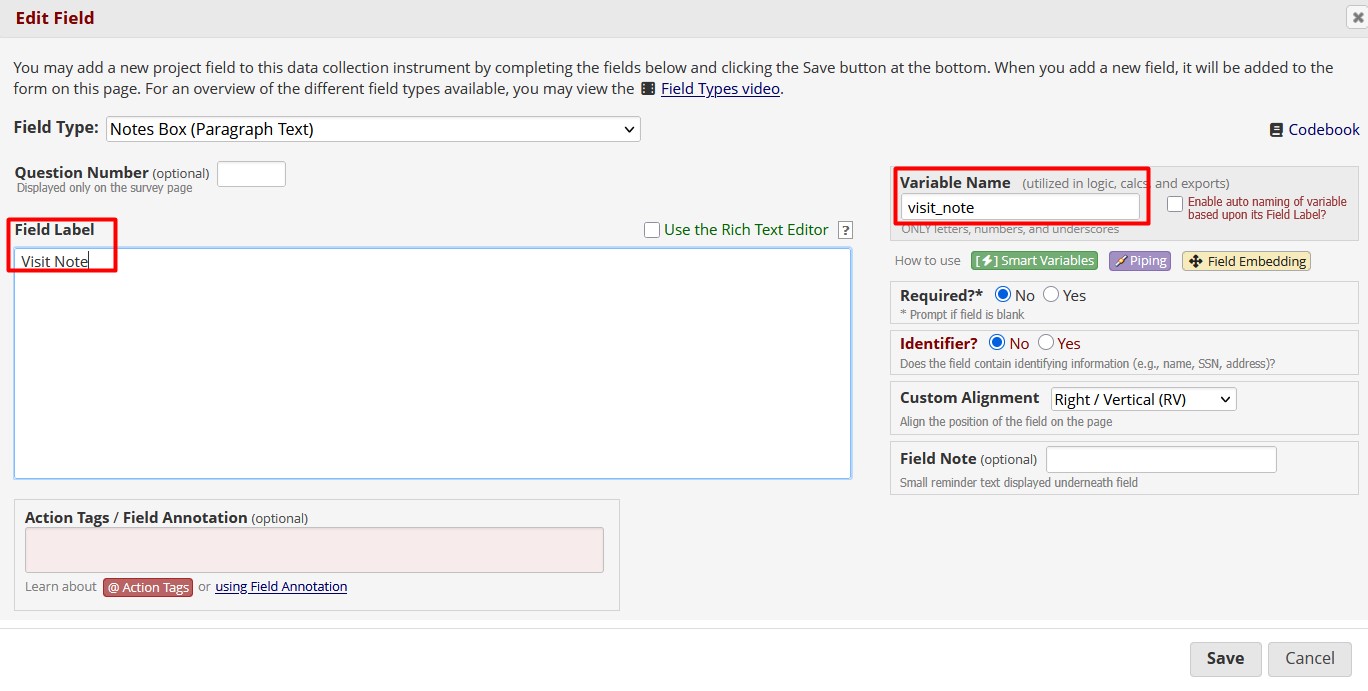The height and width of the screenshot is (691, 1368).
Task: Enable the Use the Rich Text Editor checkbox
Action: 651,229
